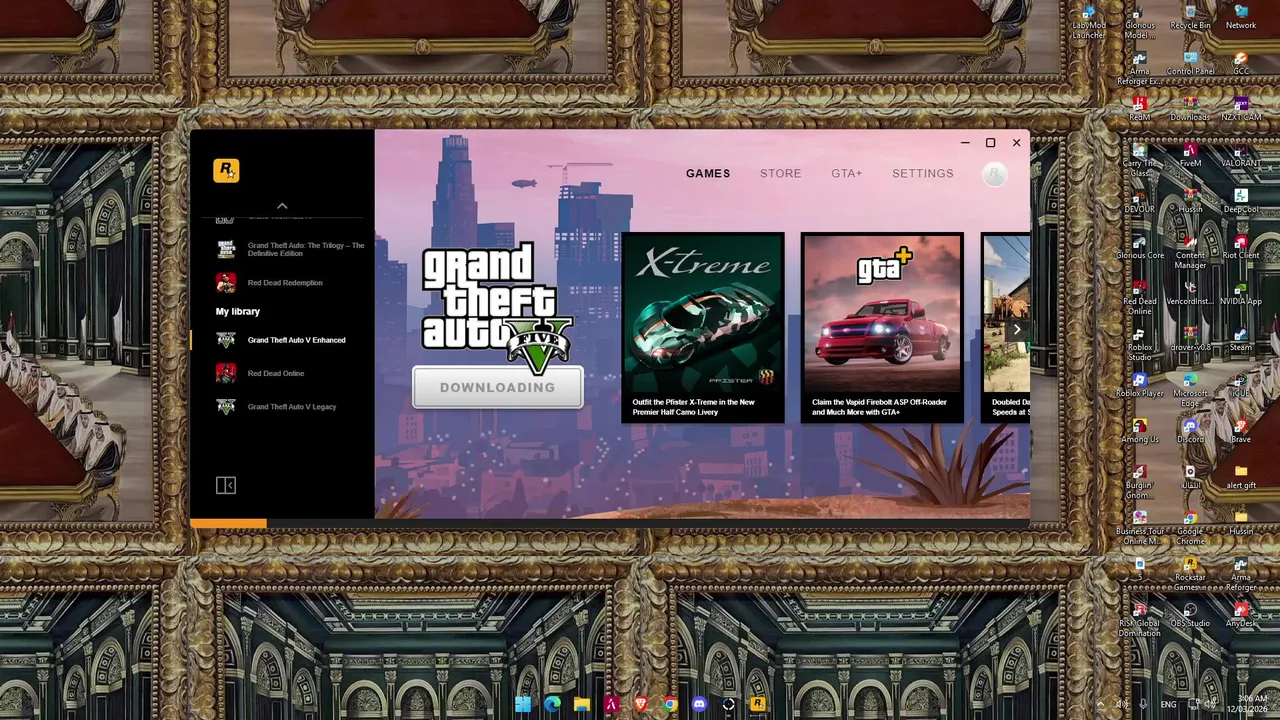This screenshot has height=720, width=1280.
Task: Click the orange download progress bar
Action: 229,523
